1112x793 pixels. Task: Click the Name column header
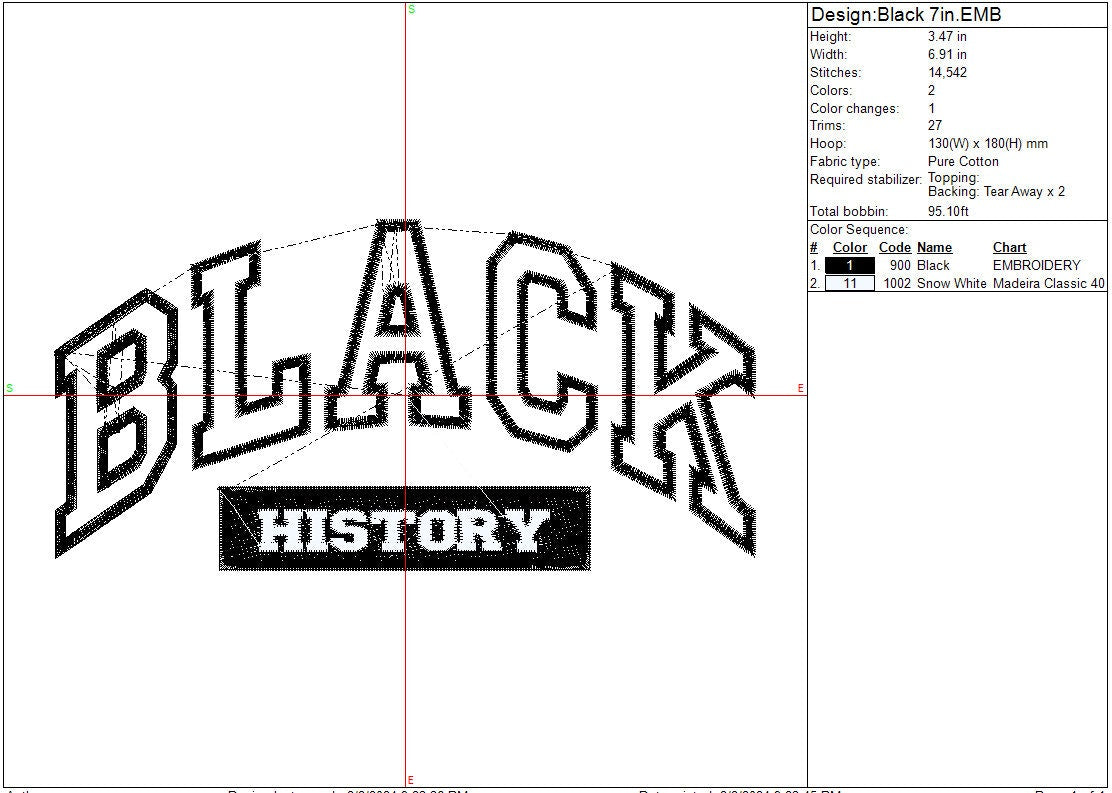click(934, 248)
